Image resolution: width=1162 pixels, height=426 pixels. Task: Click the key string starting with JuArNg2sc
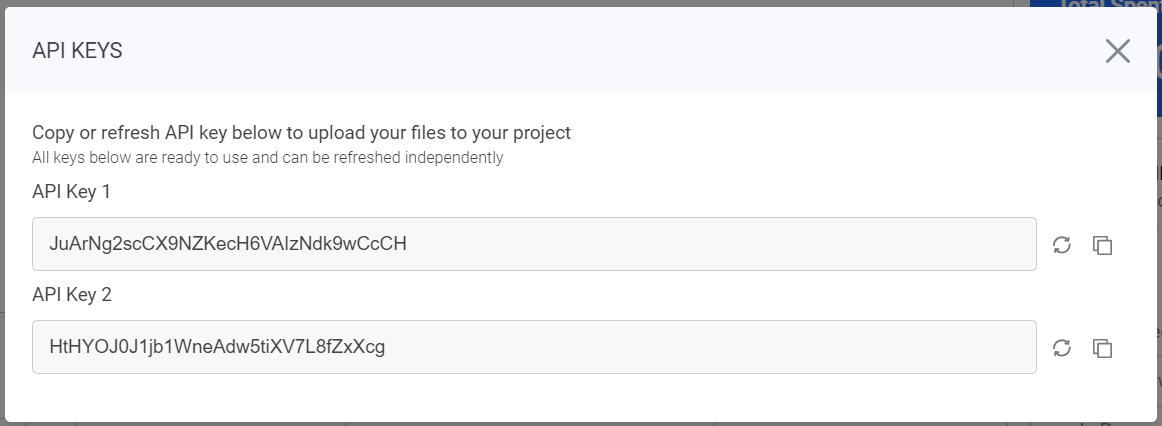click(228, 244)
